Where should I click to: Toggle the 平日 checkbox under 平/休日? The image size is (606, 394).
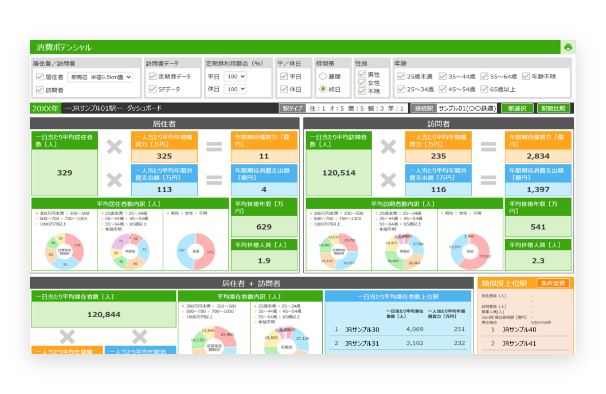click(x=284, y=76)
